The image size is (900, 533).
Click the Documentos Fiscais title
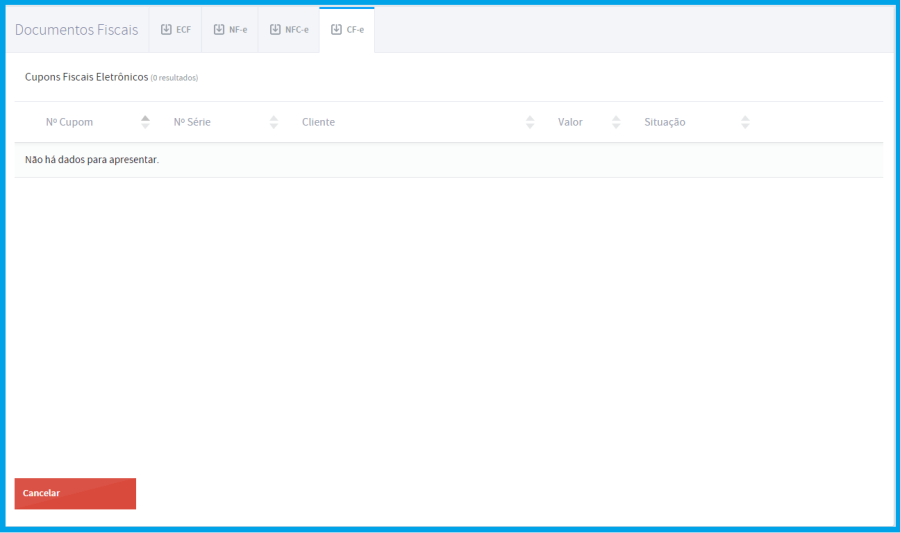[76, 30]
